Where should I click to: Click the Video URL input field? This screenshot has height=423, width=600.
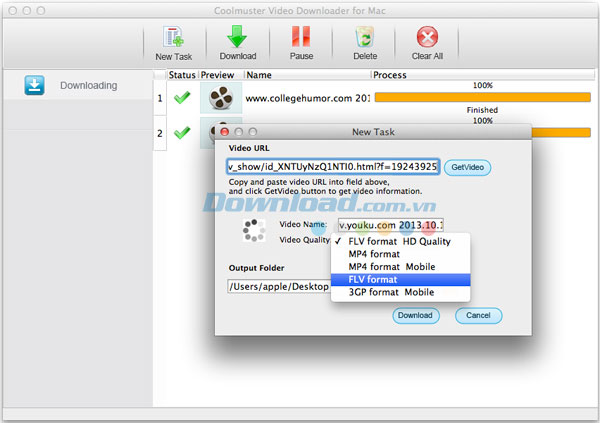(333, 167)
